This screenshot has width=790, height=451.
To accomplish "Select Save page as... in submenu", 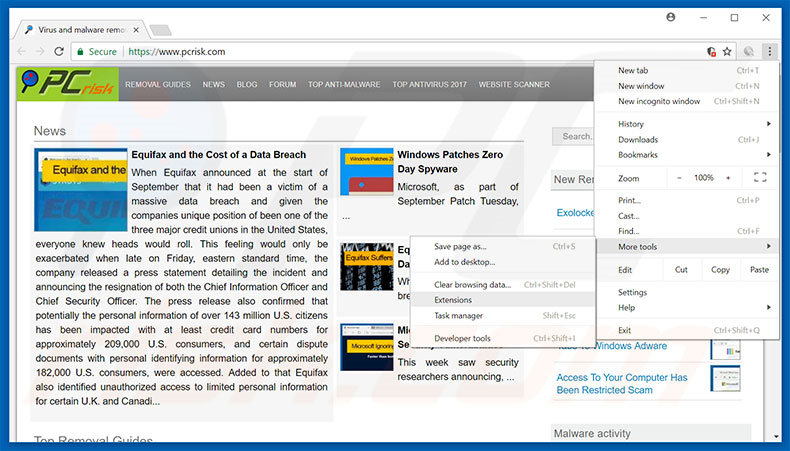I will coord(502,246).
